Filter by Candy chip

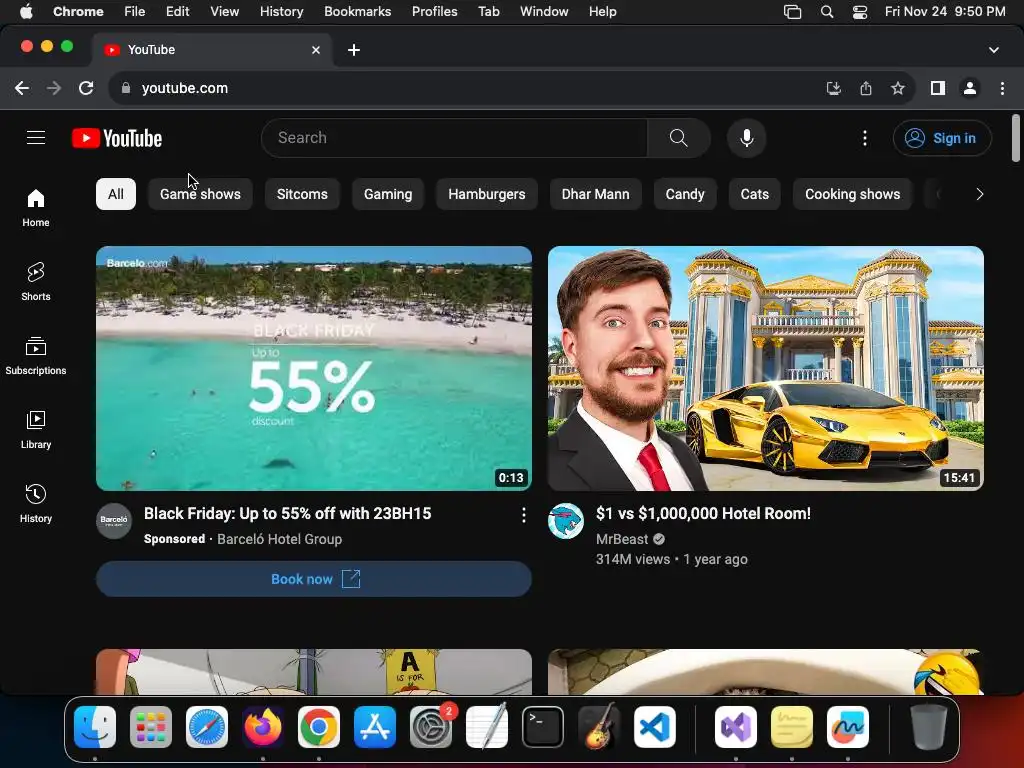685,194
